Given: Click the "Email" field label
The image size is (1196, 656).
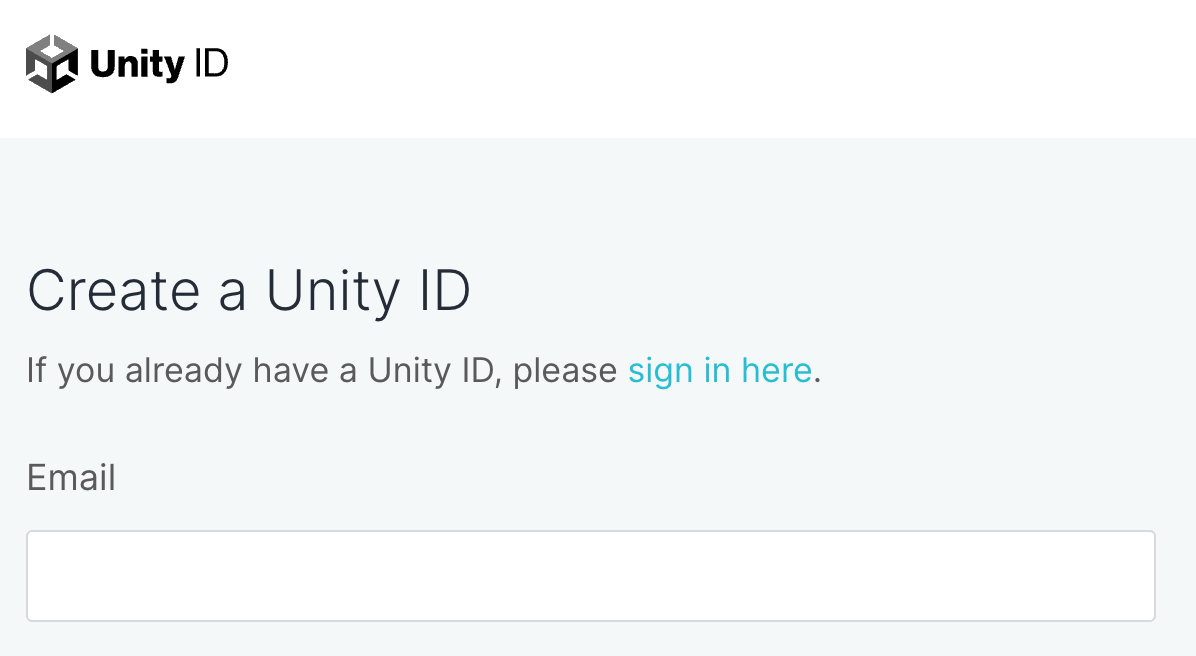Looking at the screenshot, I should (71, 478).
